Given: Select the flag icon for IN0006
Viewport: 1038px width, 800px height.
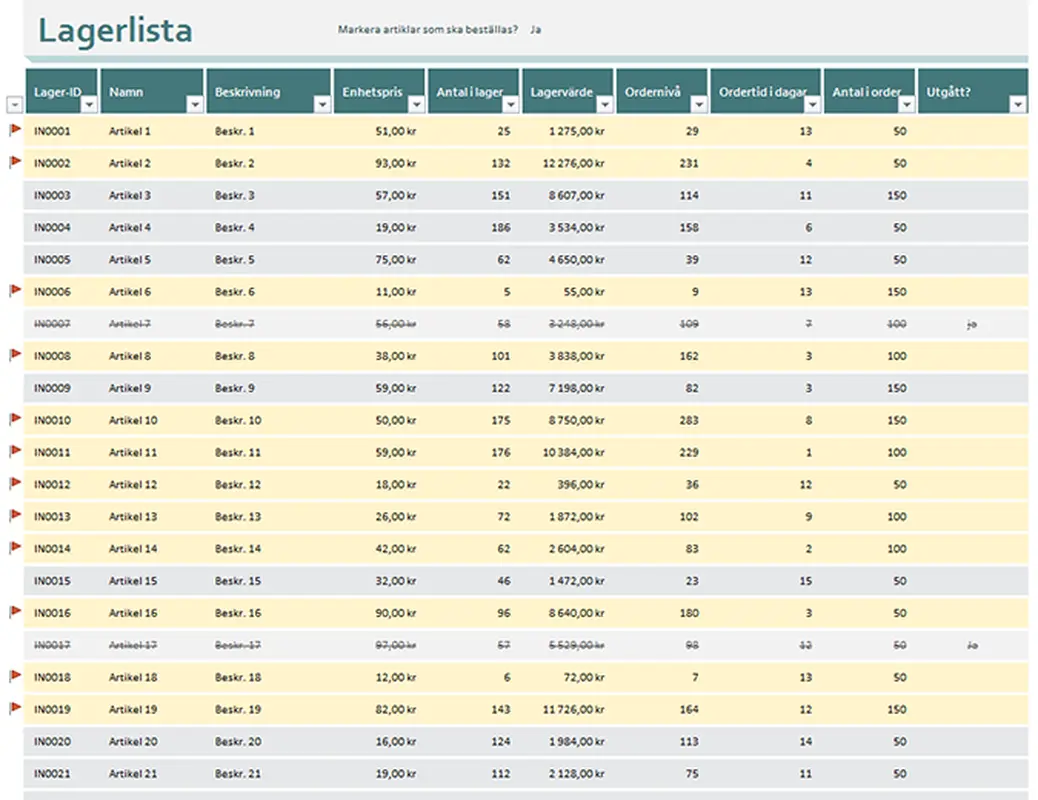Looking at the screenshot, I should (x=15, y=291).
